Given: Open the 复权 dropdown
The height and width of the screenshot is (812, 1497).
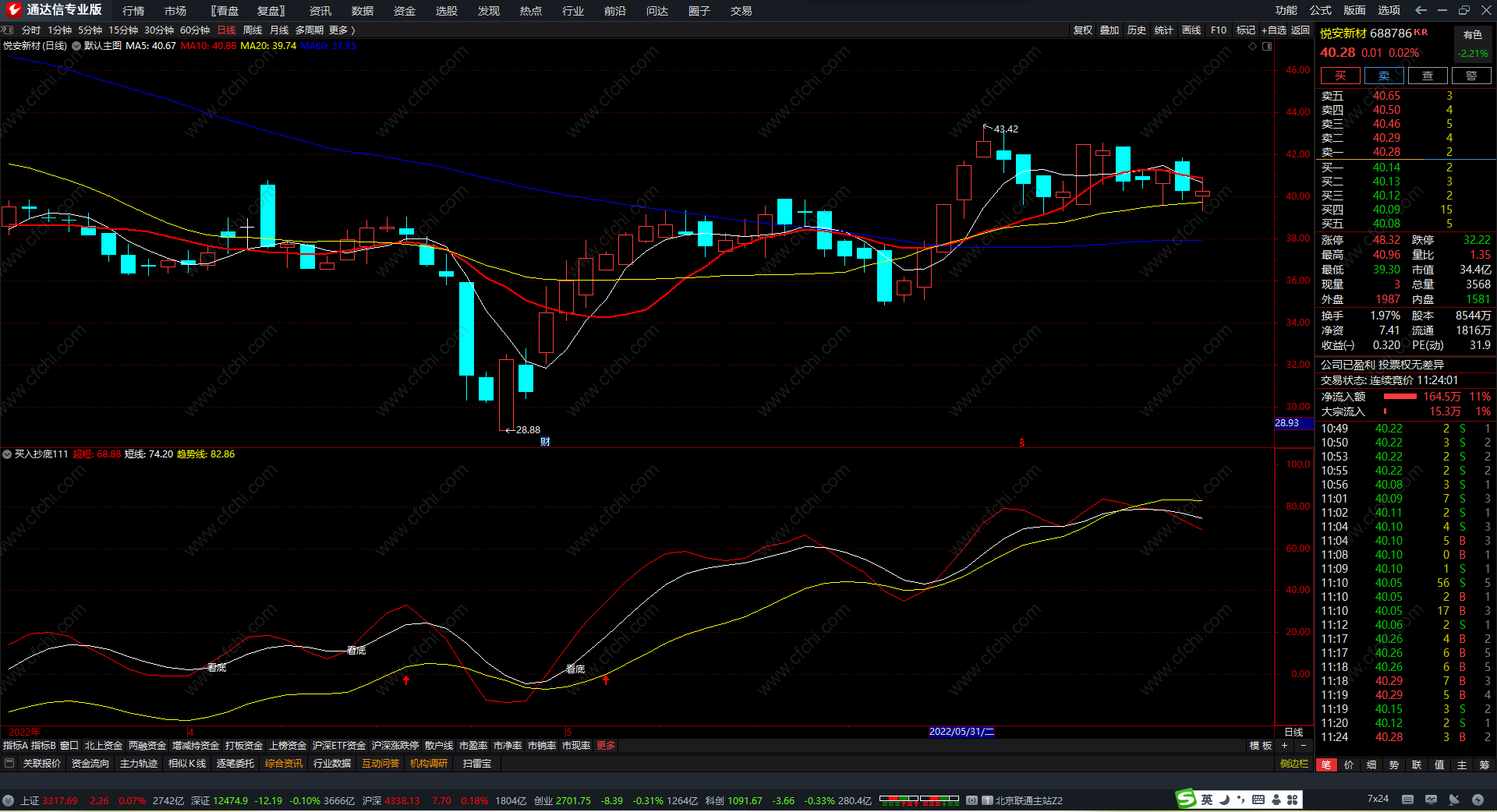Looking at the screenshot, I should (x=1083, y=30).
